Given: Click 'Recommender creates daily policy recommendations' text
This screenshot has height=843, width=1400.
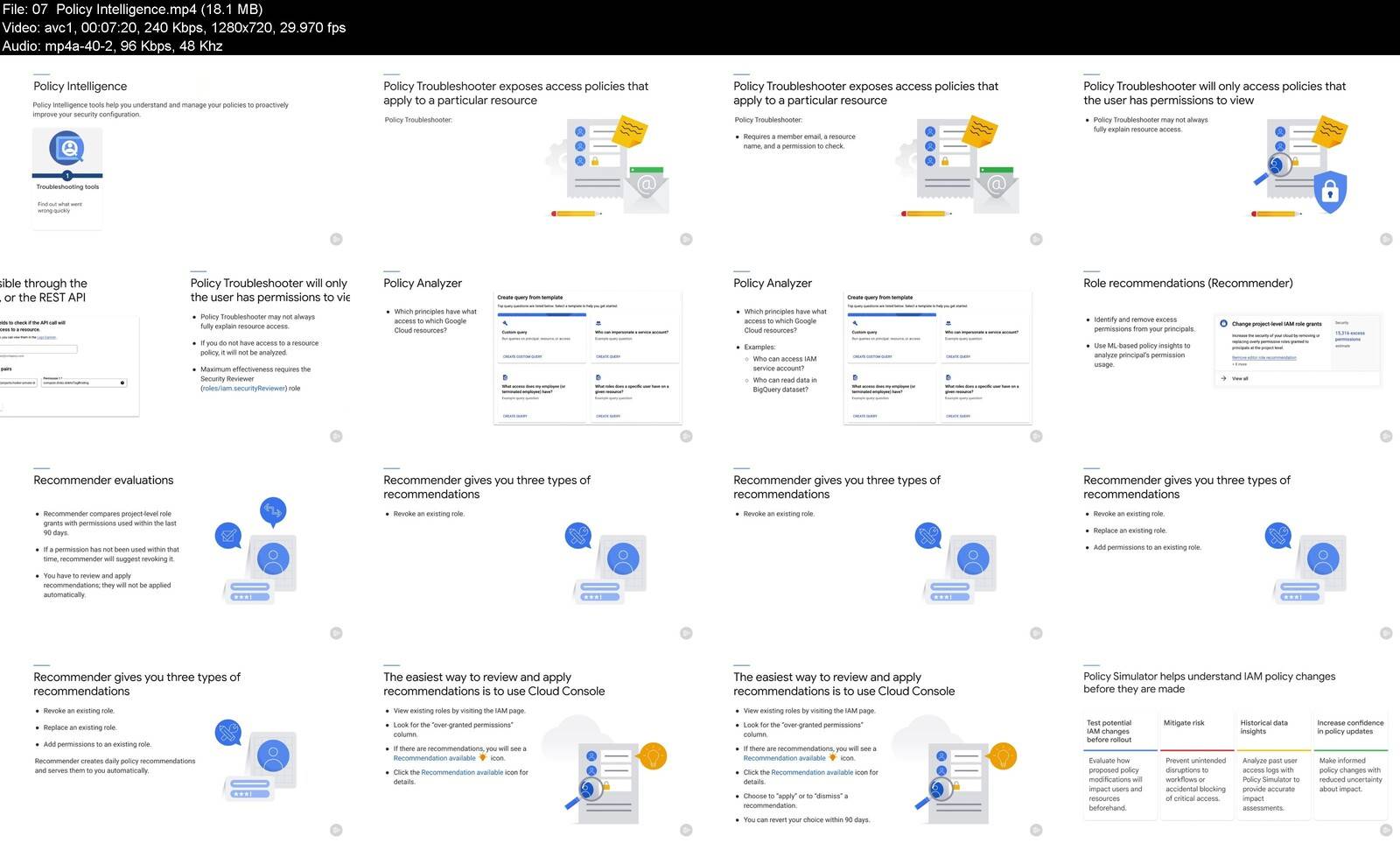Looking at the screenshot, I should click(115, 766).
